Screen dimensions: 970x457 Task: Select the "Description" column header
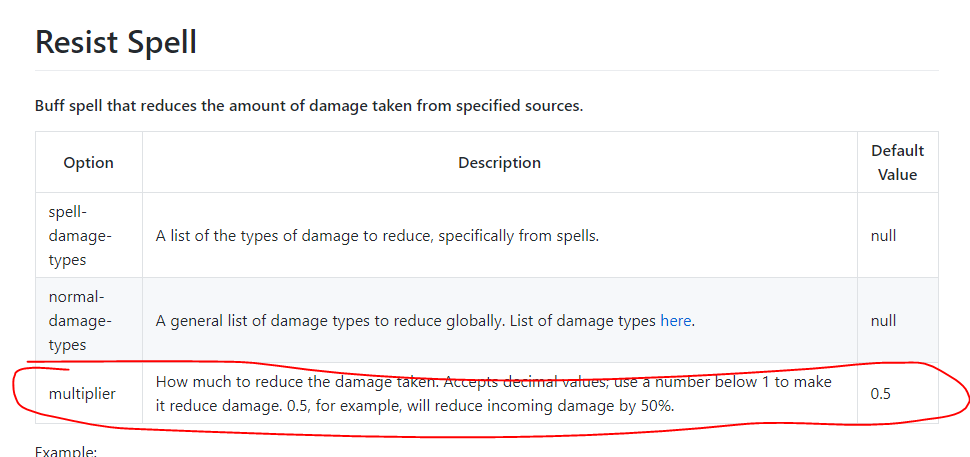click(499, 162)
